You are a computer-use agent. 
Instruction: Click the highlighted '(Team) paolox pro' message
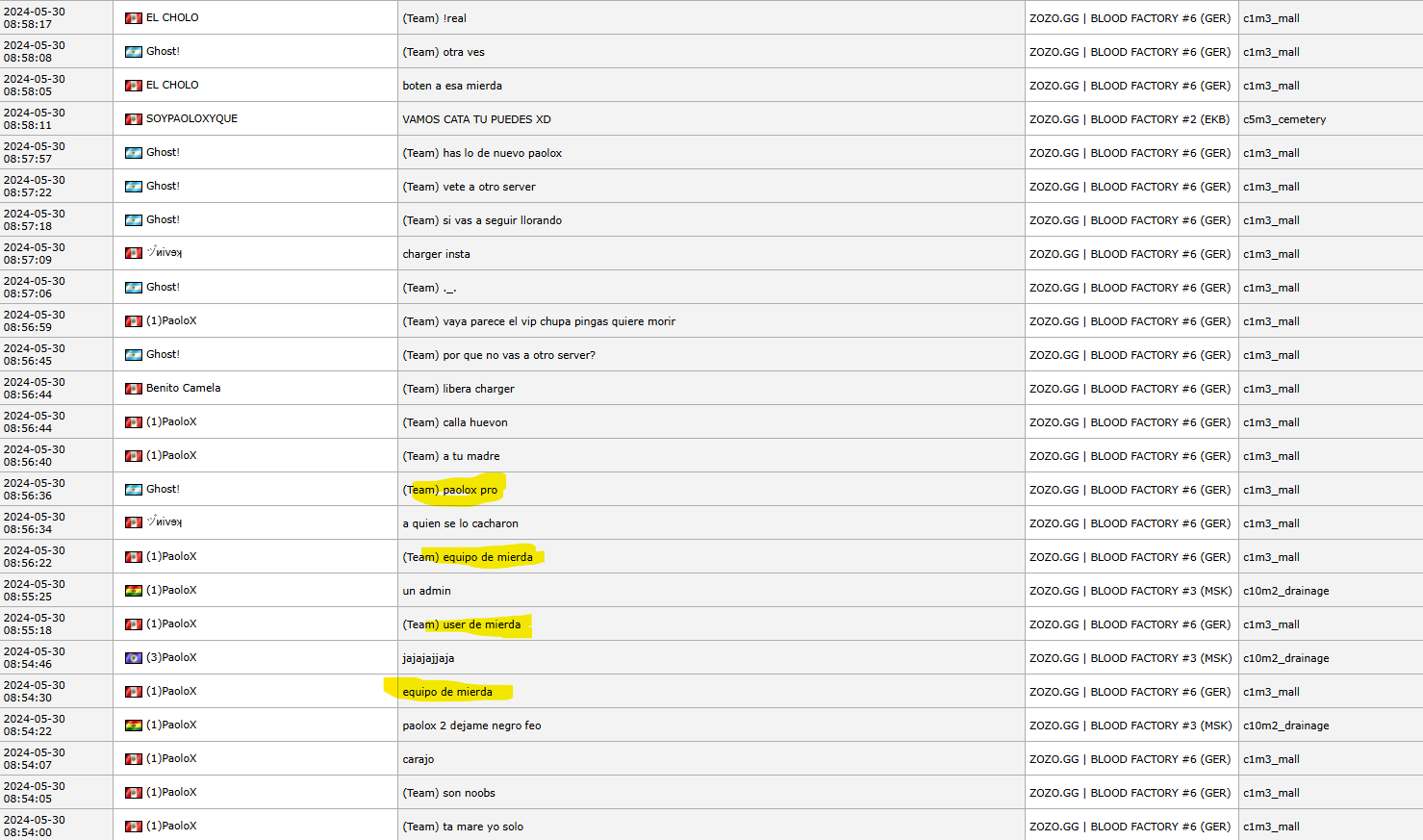pos(450,490)
